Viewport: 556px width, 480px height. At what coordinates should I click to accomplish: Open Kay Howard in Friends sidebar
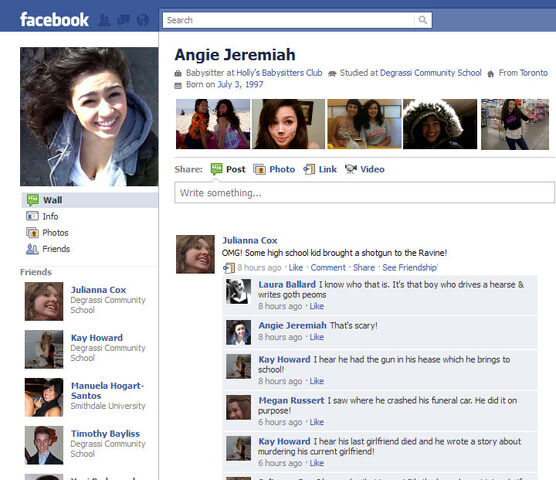pos(96,338)
